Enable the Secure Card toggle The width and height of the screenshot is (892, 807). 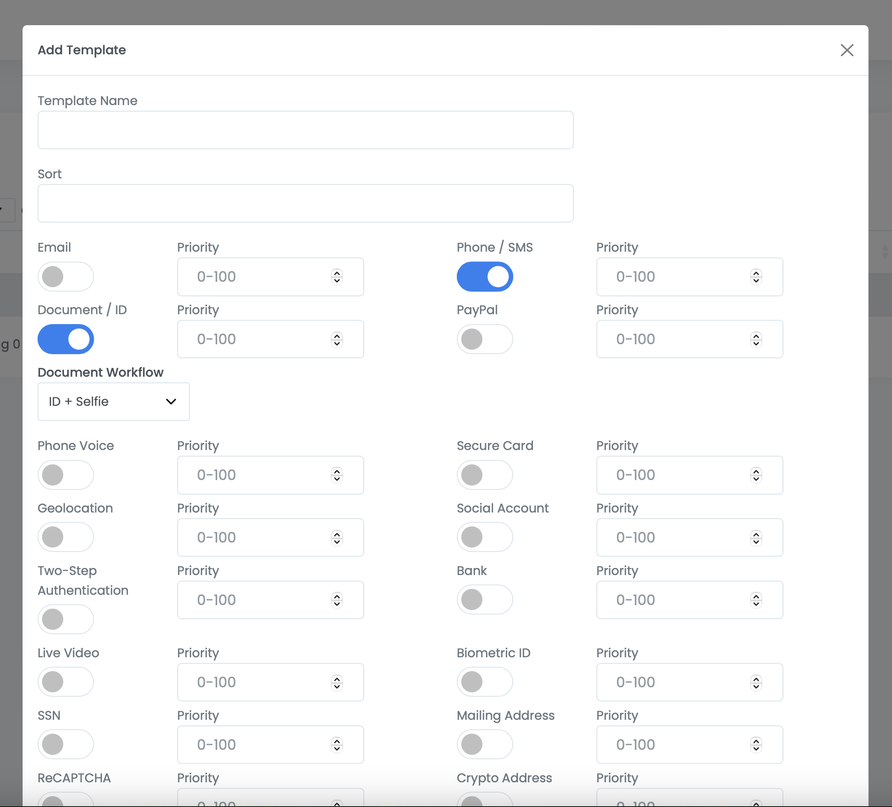click(485, 475)
